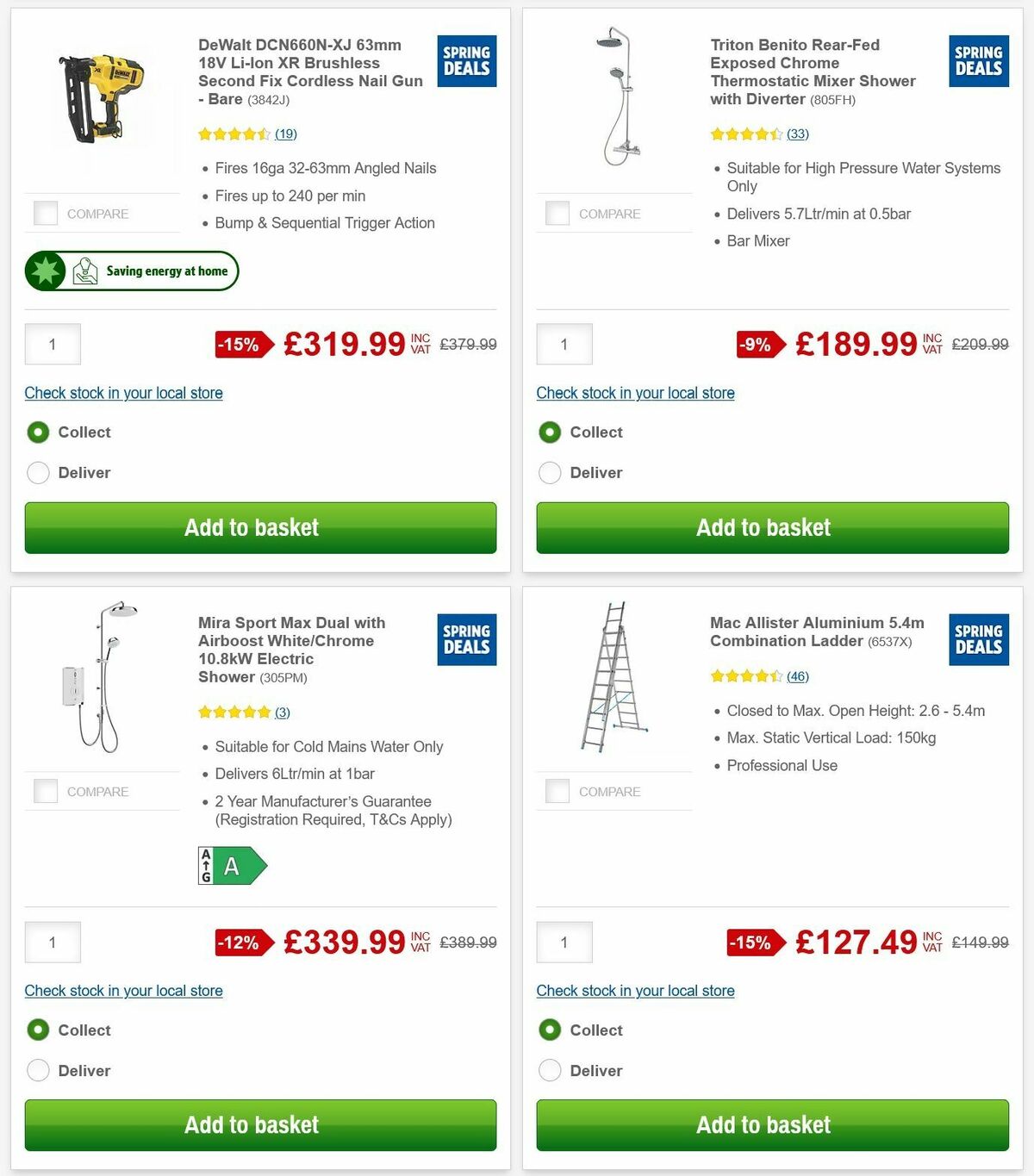This screenshot has width=1034, height=1176.
Task: Open the energy rating A label
Action: (231, 865)
